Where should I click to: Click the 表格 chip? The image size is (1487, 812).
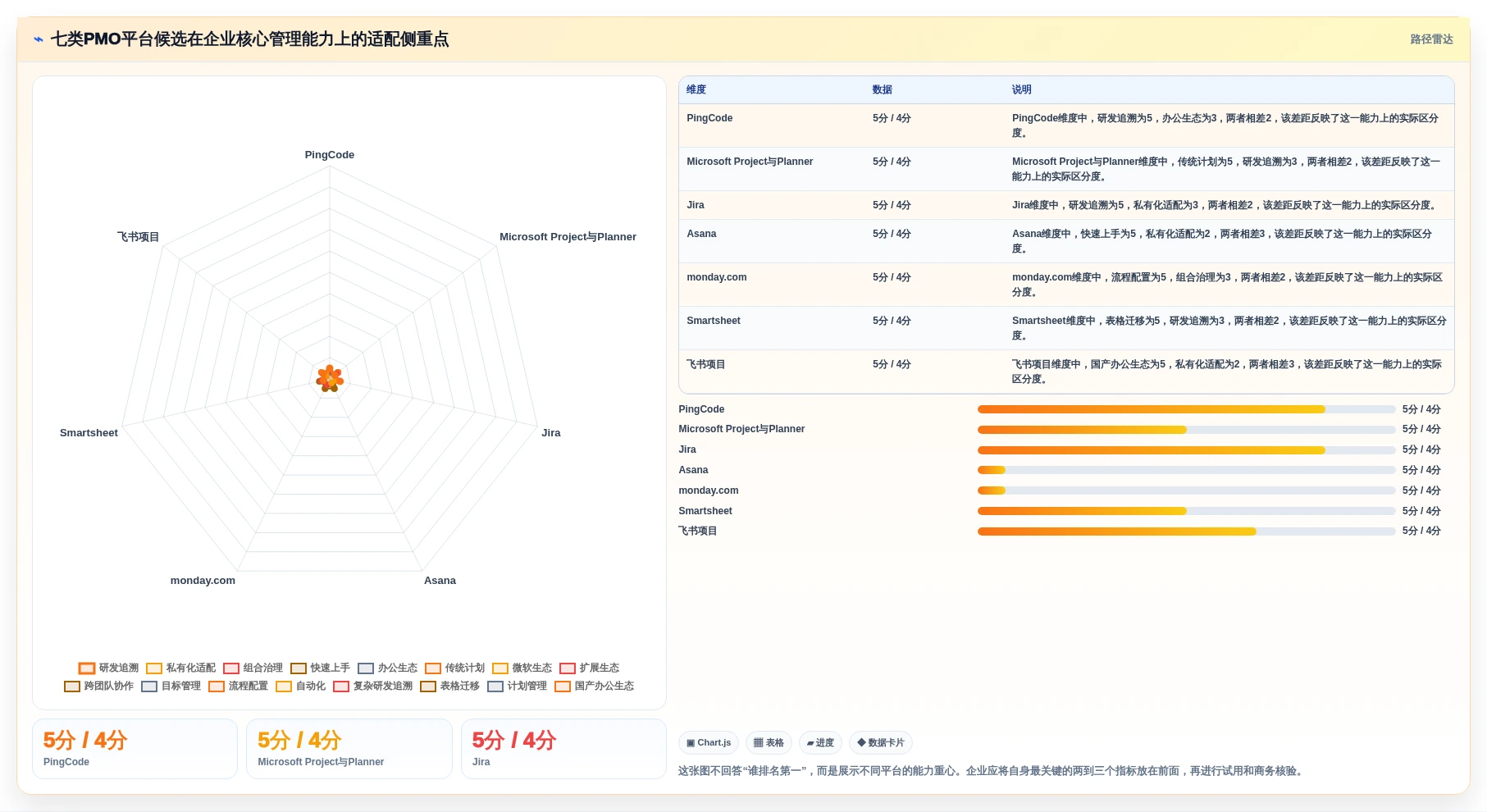point(769,743)
